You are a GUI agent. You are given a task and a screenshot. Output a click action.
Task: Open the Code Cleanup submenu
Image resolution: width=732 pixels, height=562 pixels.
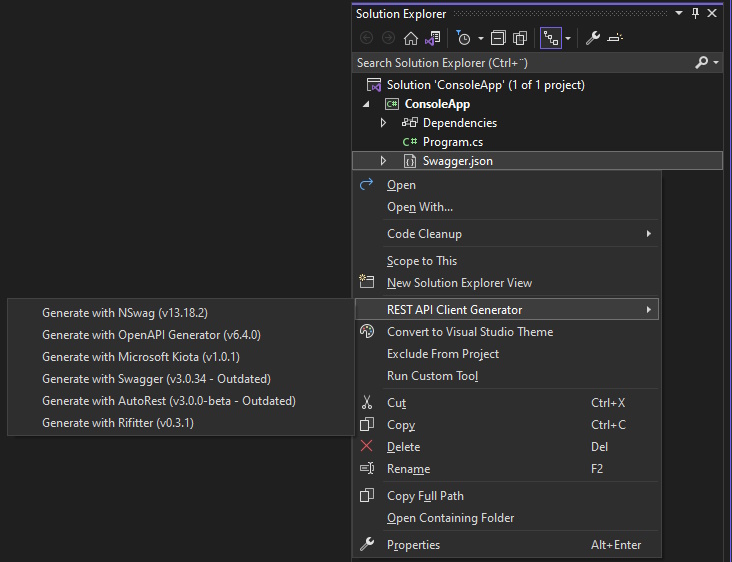click(508, 234)
